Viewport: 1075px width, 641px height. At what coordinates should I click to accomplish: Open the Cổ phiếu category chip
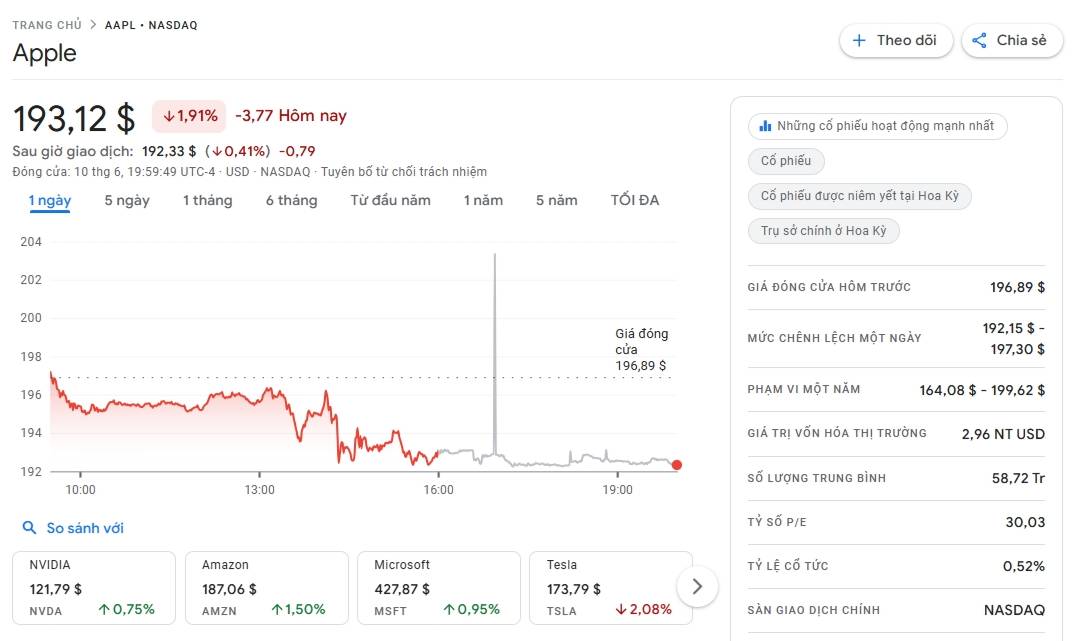click(x=786, y=161)
